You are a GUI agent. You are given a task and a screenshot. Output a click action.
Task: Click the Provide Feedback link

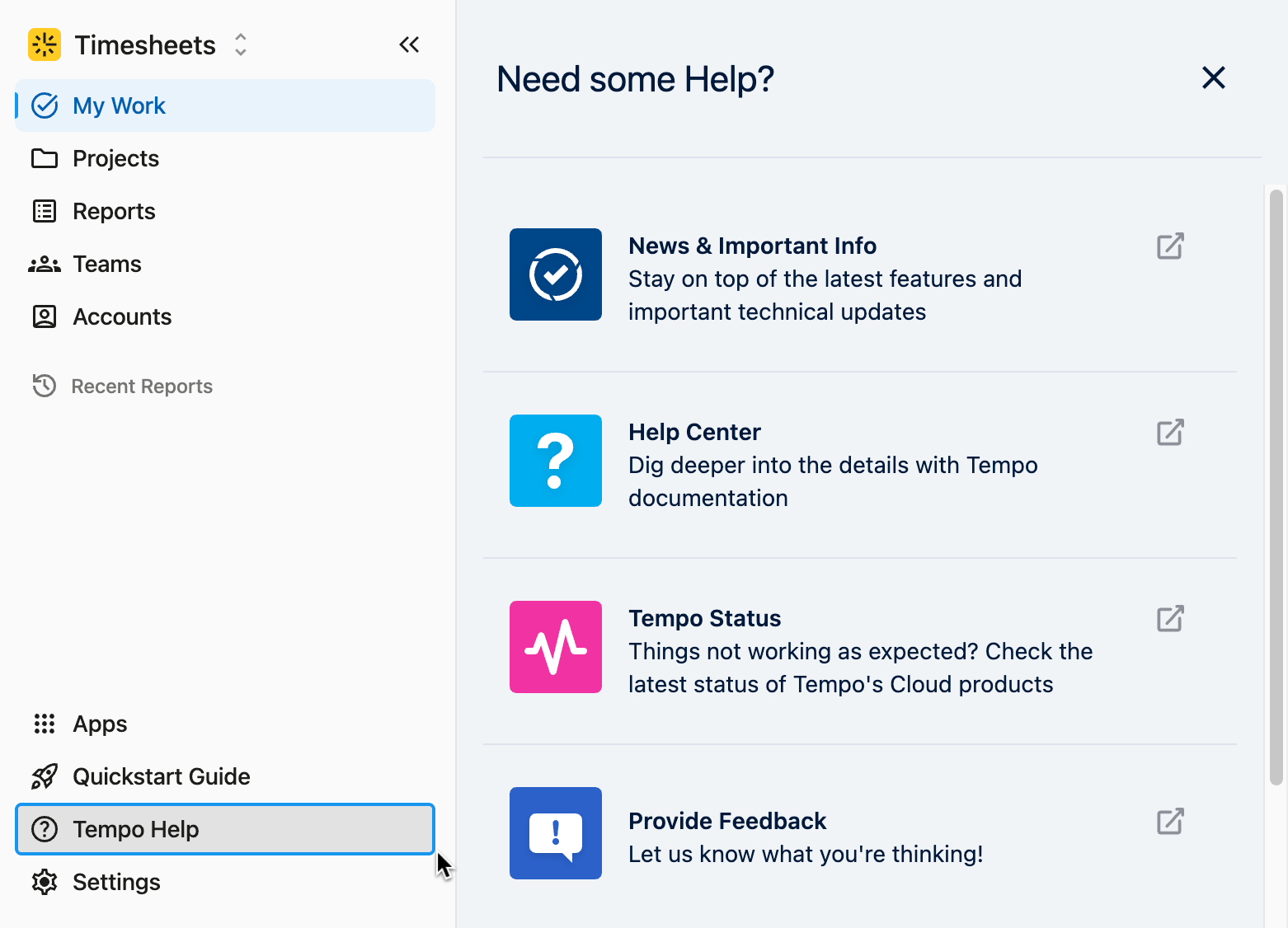tap(726, 821)
